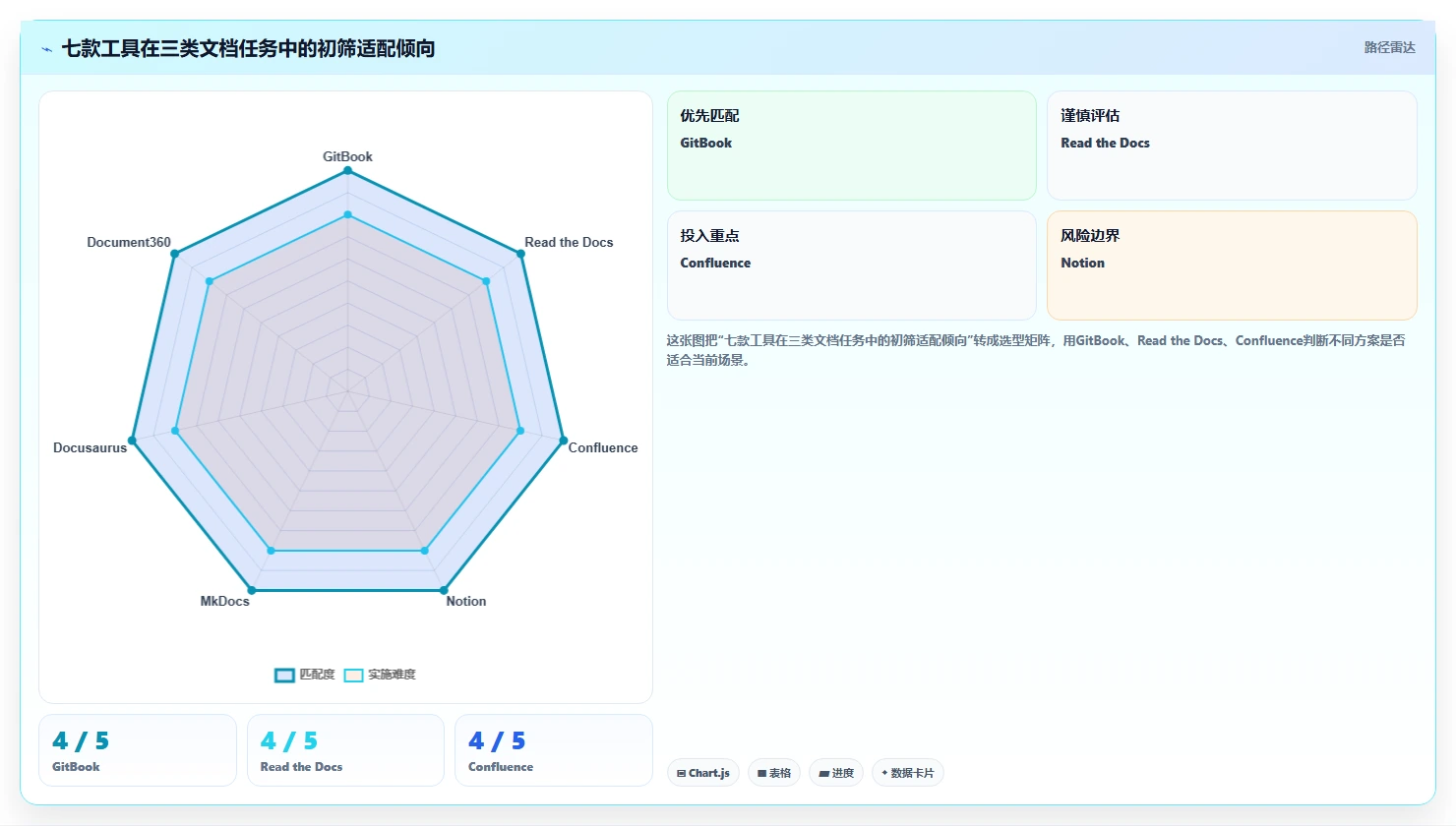Open the 投入重点 Confluence card
Viewport: 1456px width, 826px height.
coord(852,265)
